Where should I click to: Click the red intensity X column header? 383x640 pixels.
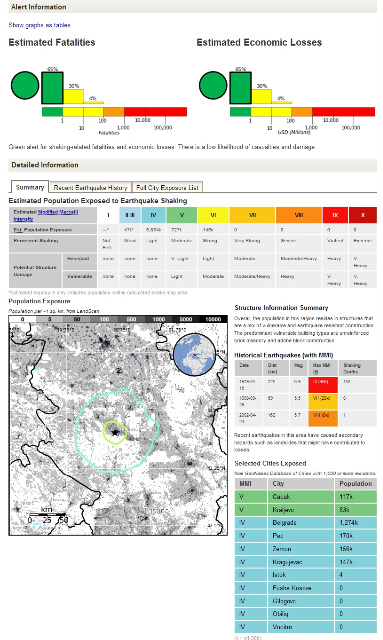pos(363,215)
